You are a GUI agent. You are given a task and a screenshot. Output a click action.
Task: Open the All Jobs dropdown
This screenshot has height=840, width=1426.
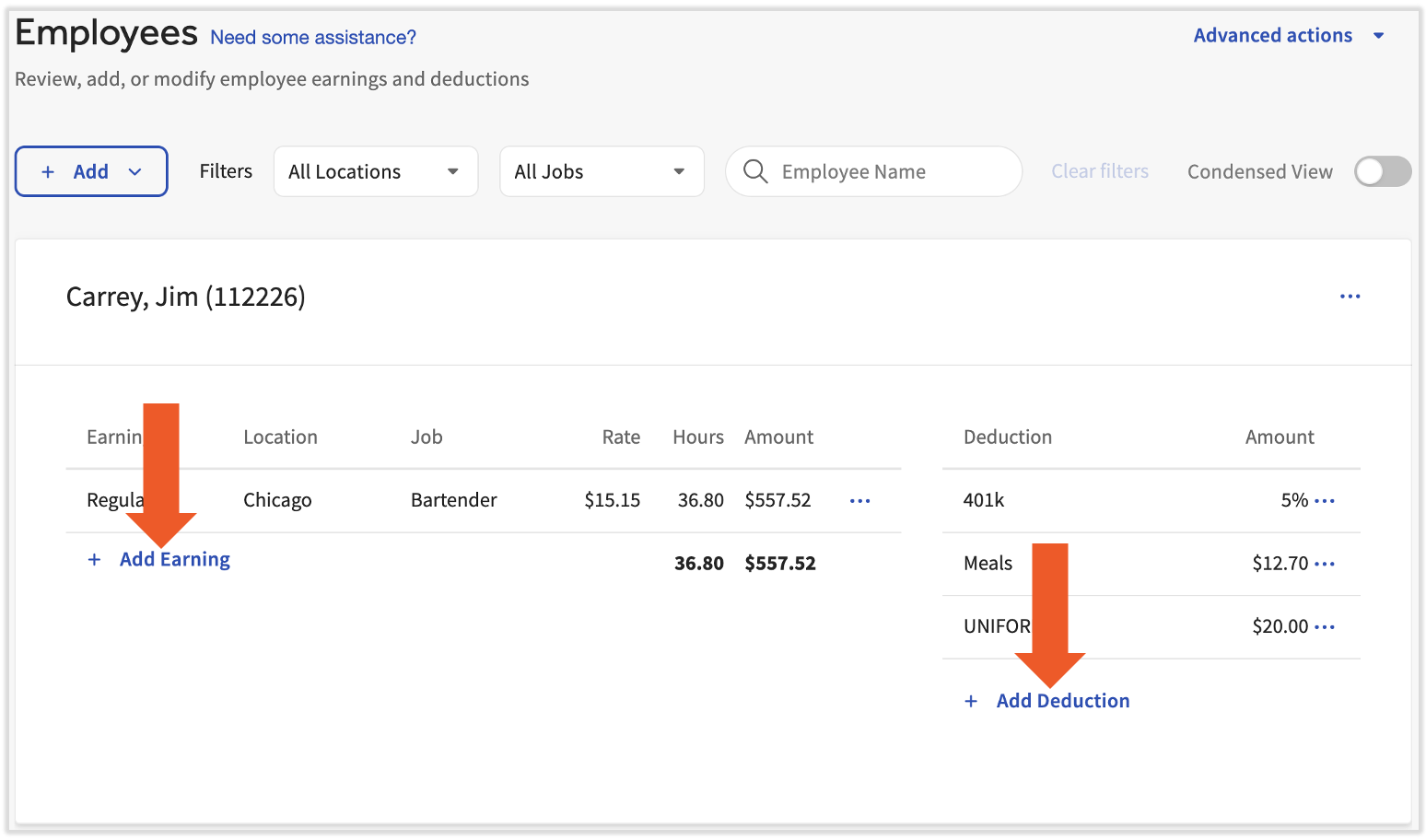[601, 171]
